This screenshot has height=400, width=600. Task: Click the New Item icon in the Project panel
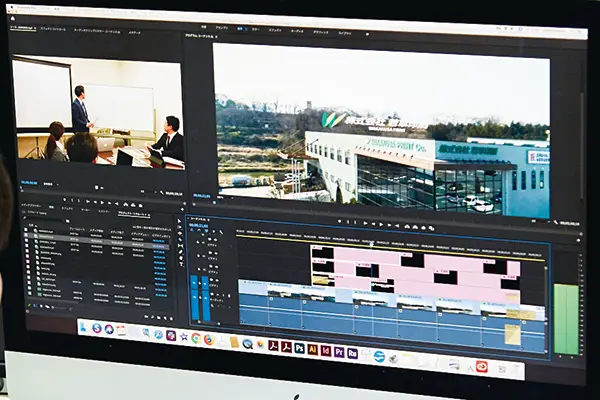coord(165,318)
